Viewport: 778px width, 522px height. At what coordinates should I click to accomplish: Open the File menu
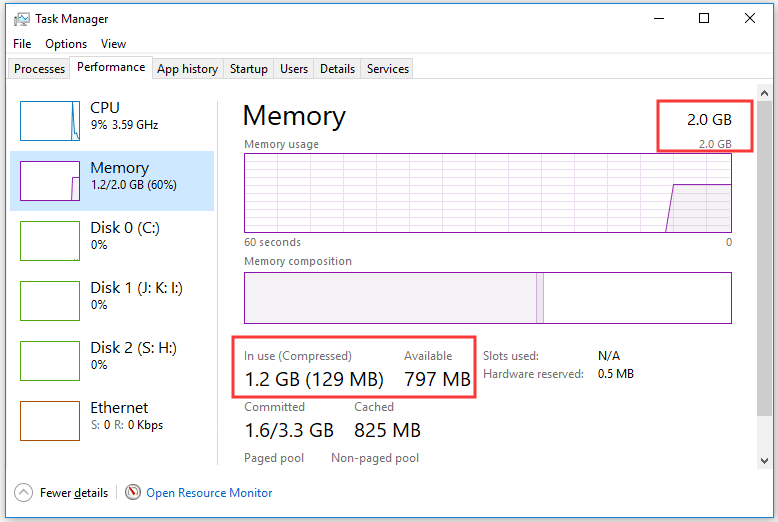(22, 44)
